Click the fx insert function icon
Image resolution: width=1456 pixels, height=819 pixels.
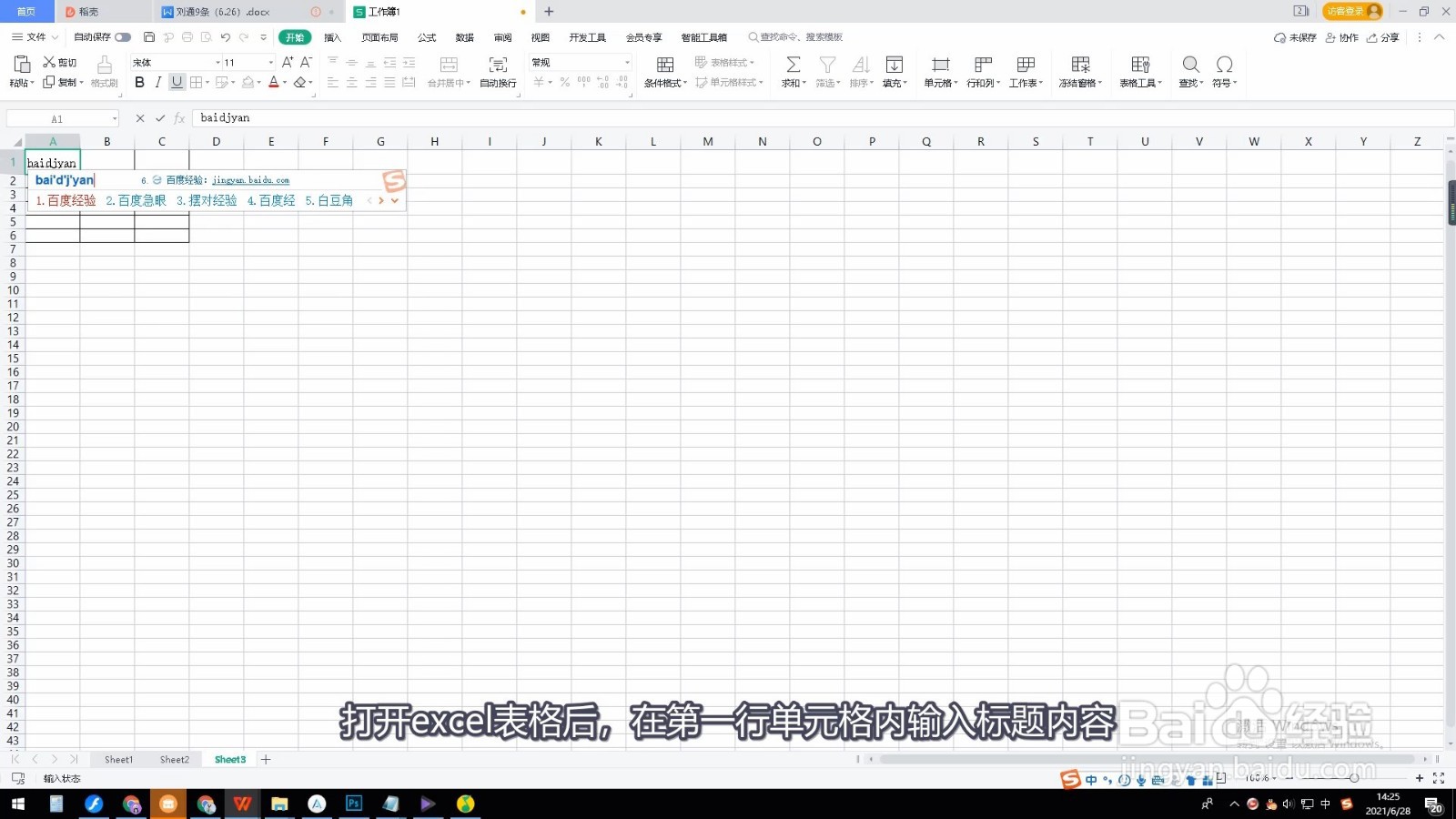[179, 118]
